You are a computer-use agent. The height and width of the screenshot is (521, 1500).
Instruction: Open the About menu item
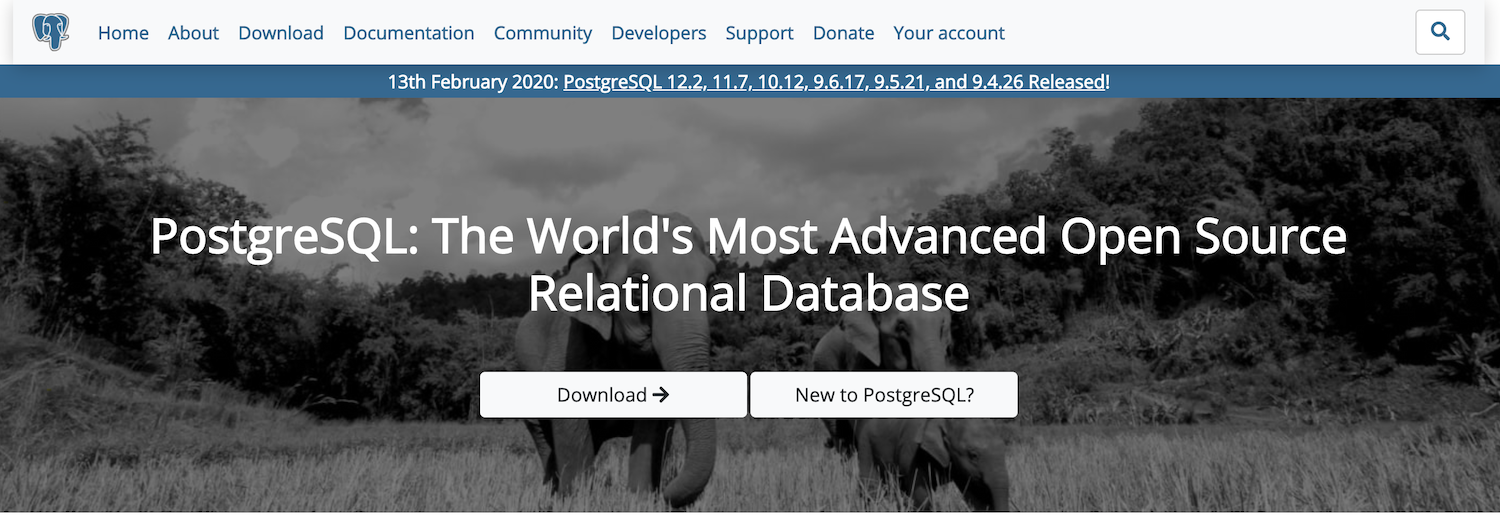[193, 33]
